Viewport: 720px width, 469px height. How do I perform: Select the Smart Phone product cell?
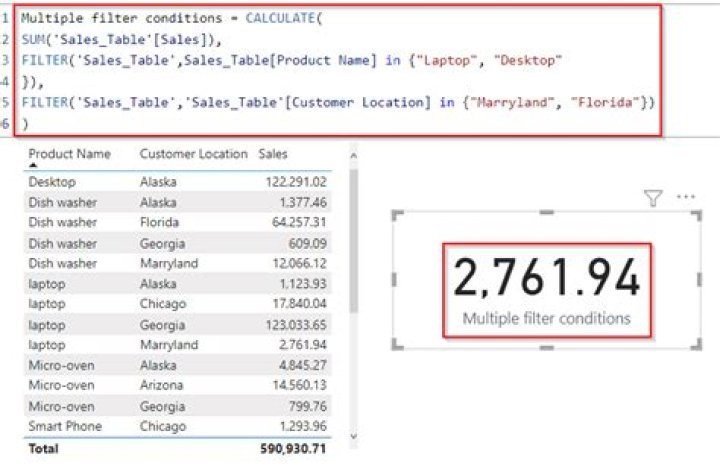pyautogui.click(x=65, y=426)
